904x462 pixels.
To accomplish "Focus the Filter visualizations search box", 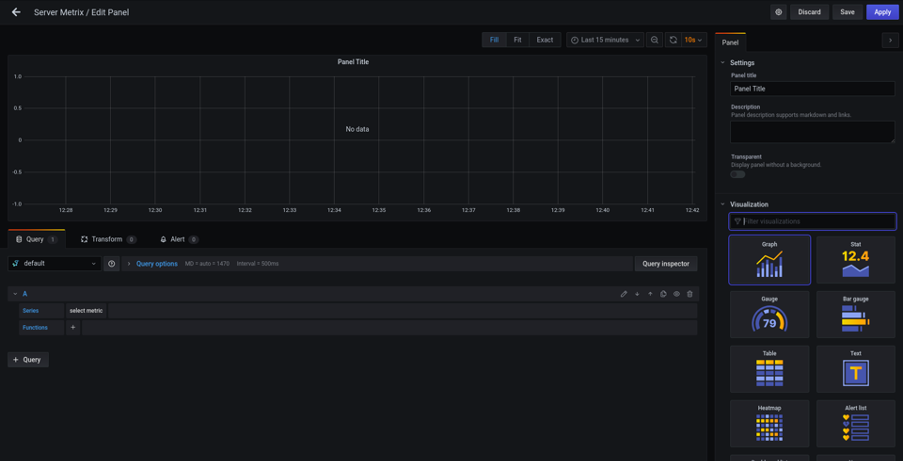I will pyautogui.click(x=812, y=221).
